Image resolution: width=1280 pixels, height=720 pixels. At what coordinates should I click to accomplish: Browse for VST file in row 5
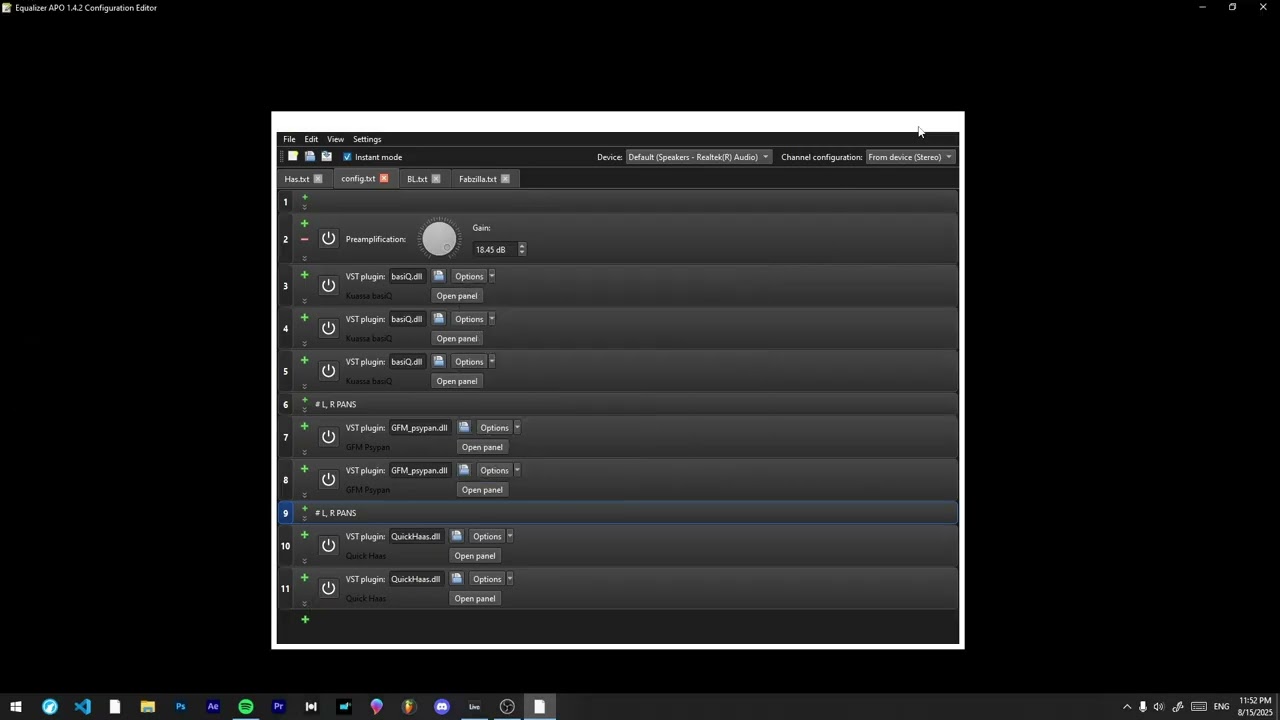438,362
